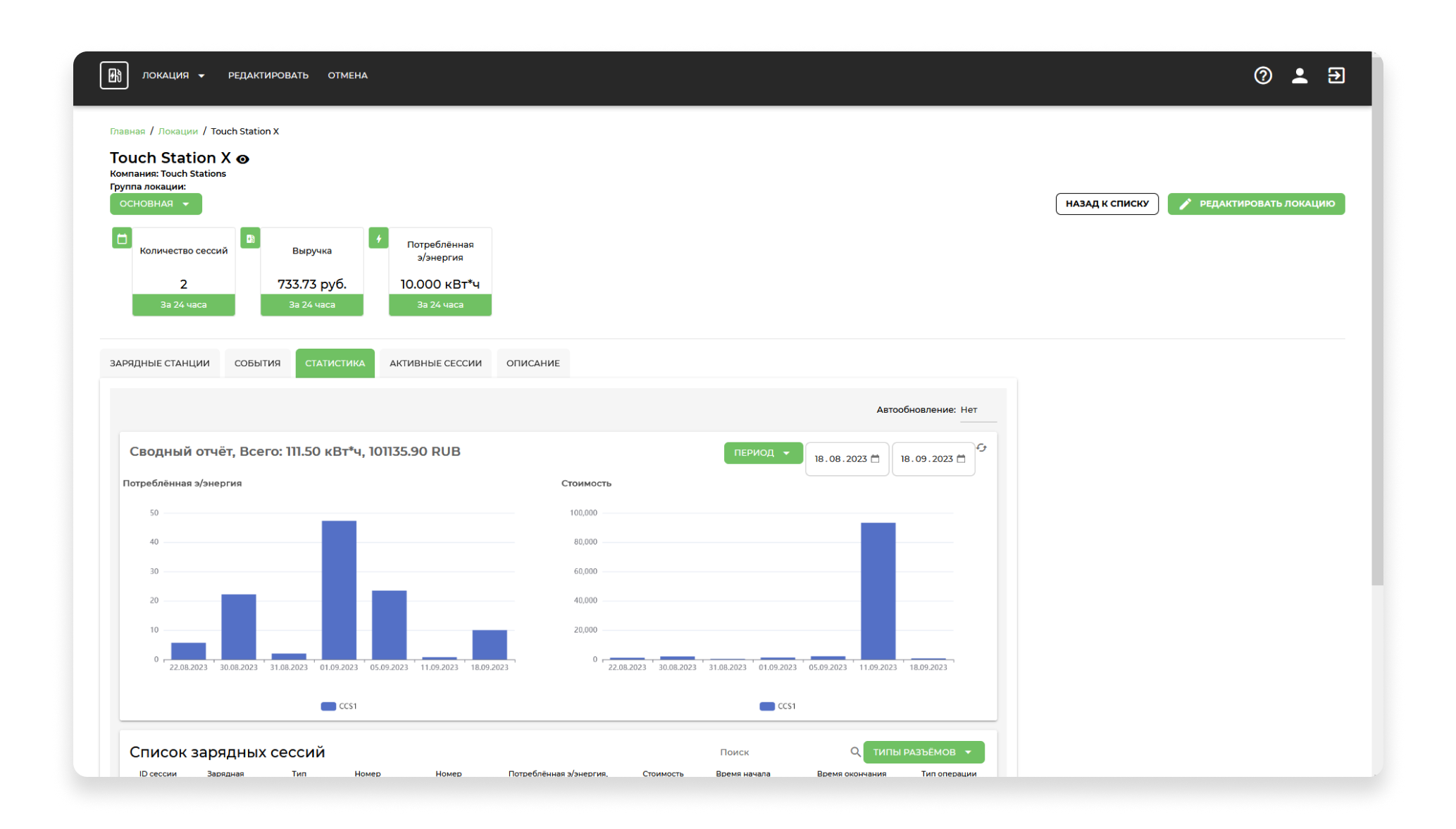Click the start date field 18.08.2023
The image size is (1456, 829).
point(847,459)
